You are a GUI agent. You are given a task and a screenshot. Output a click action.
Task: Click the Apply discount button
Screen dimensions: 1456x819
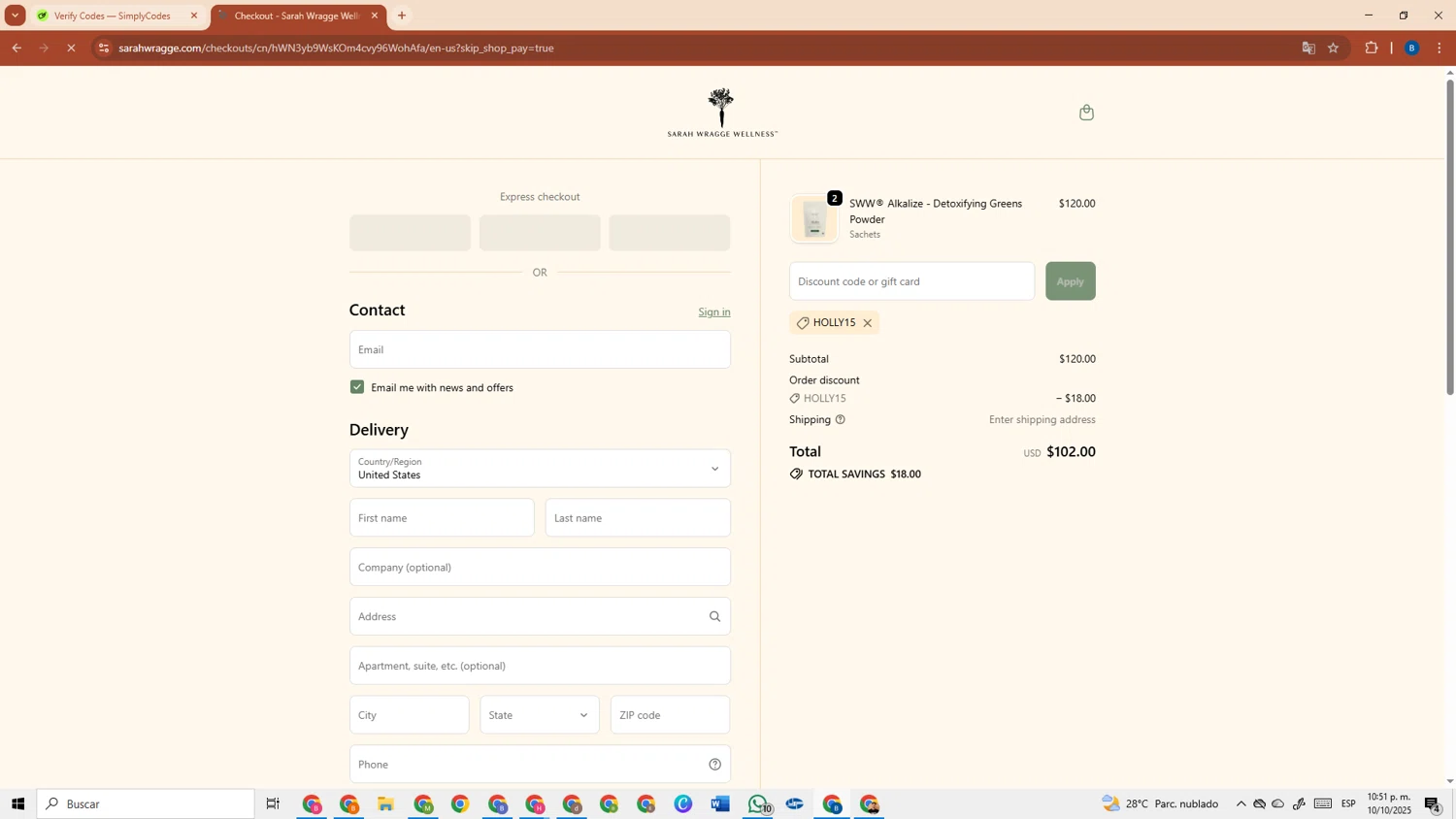tap(1071, 281)
